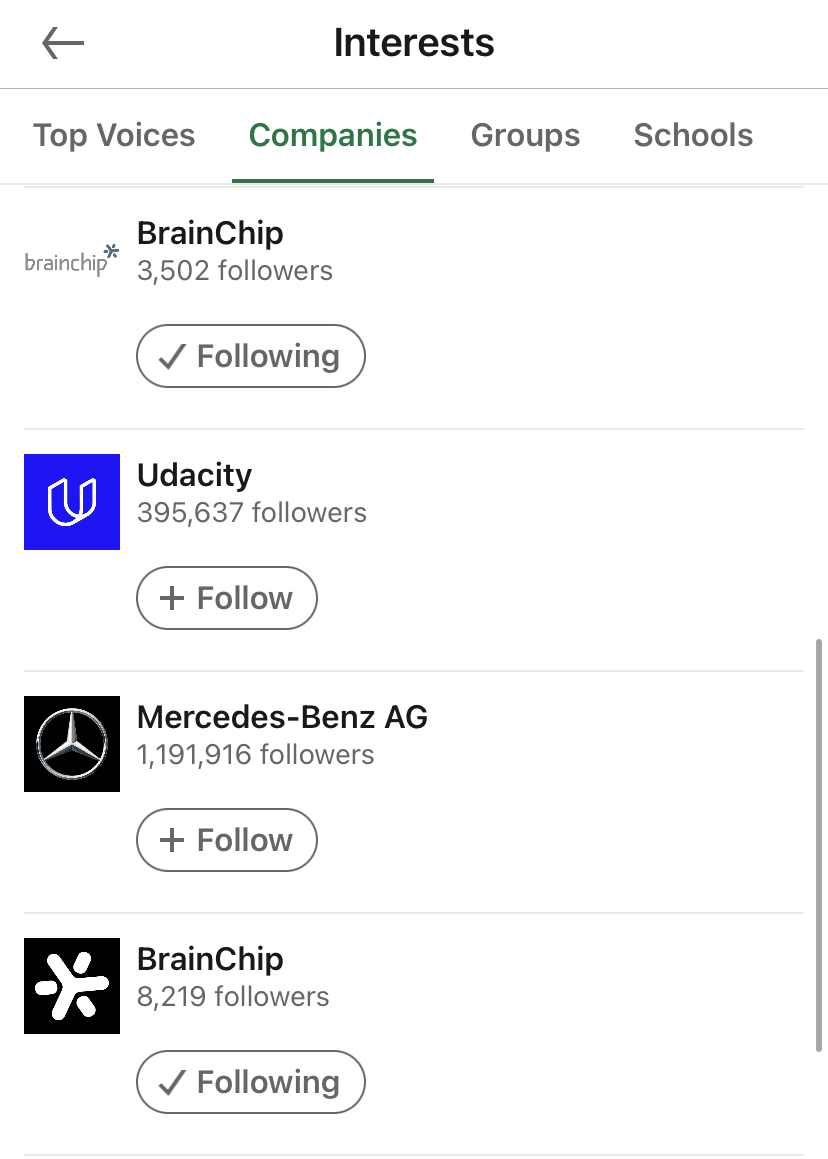The height and width of the screenshot is (1159, 828).
Task: Click the vertical scrollbar thumb
Action: tap(819, 845)
